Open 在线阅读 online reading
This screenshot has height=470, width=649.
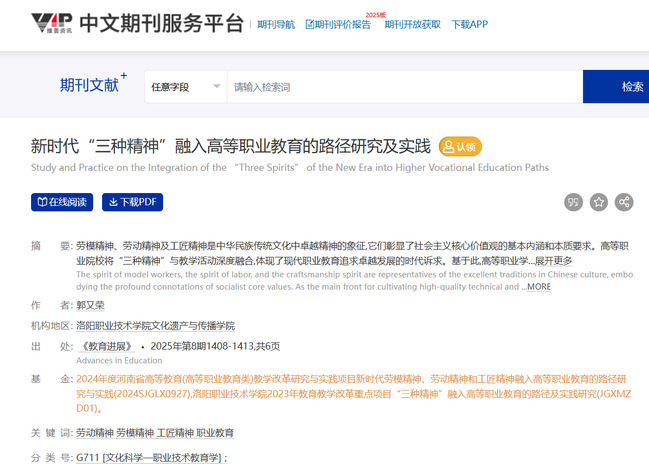64,202
